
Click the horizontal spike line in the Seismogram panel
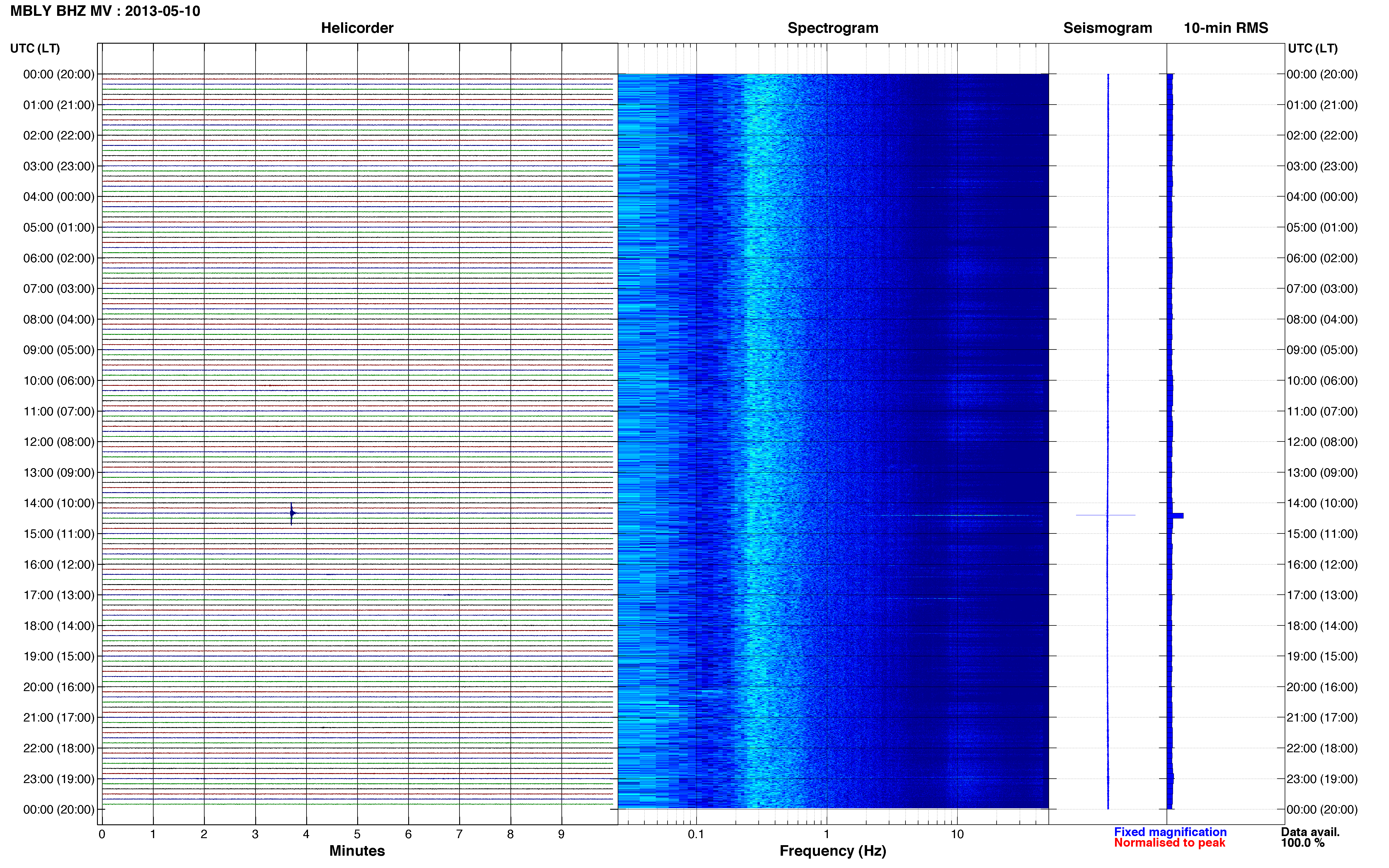(1105, 515)
